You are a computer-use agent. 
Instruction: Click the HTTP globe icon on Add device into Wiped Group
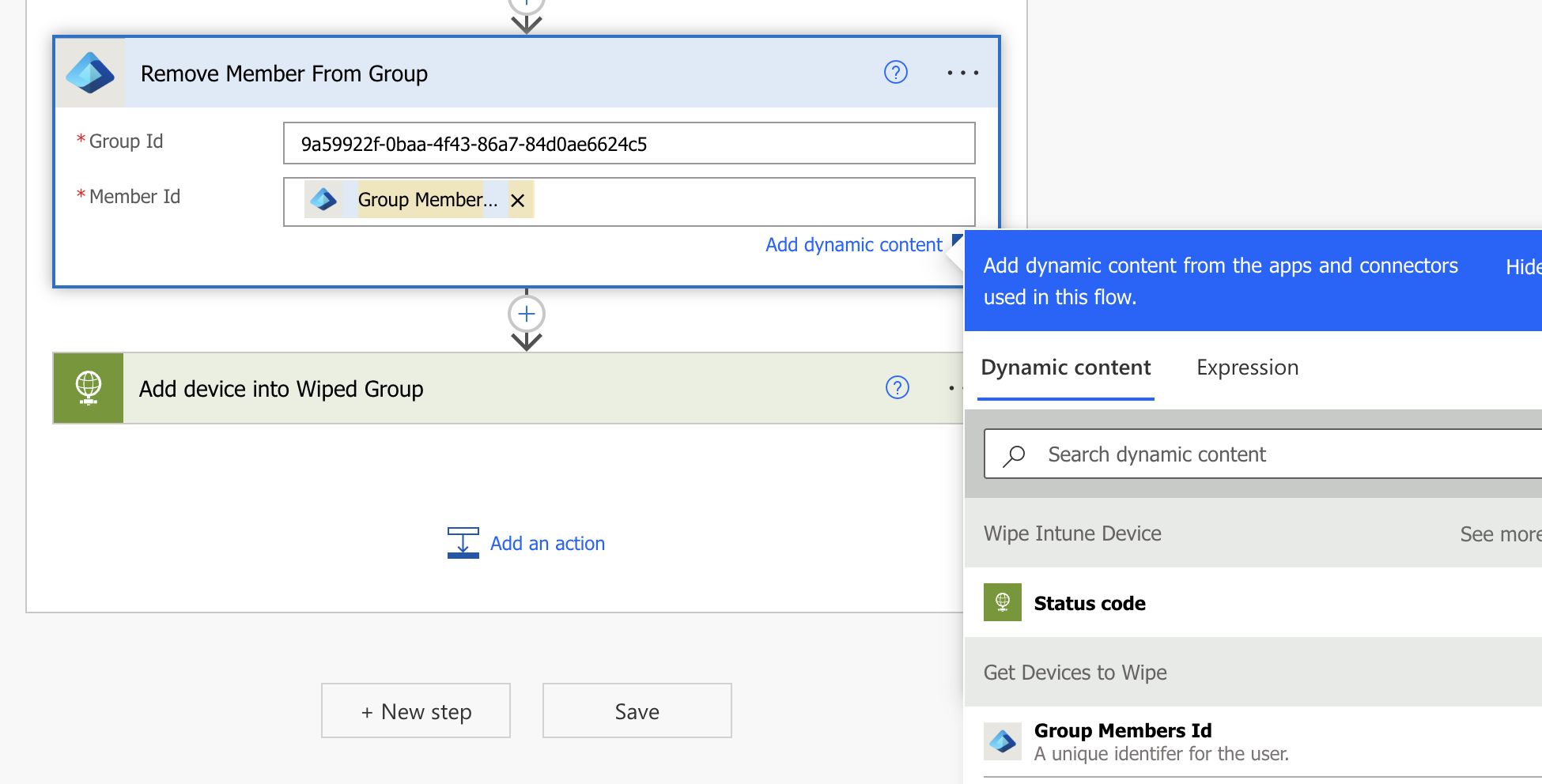pos(88,388)
